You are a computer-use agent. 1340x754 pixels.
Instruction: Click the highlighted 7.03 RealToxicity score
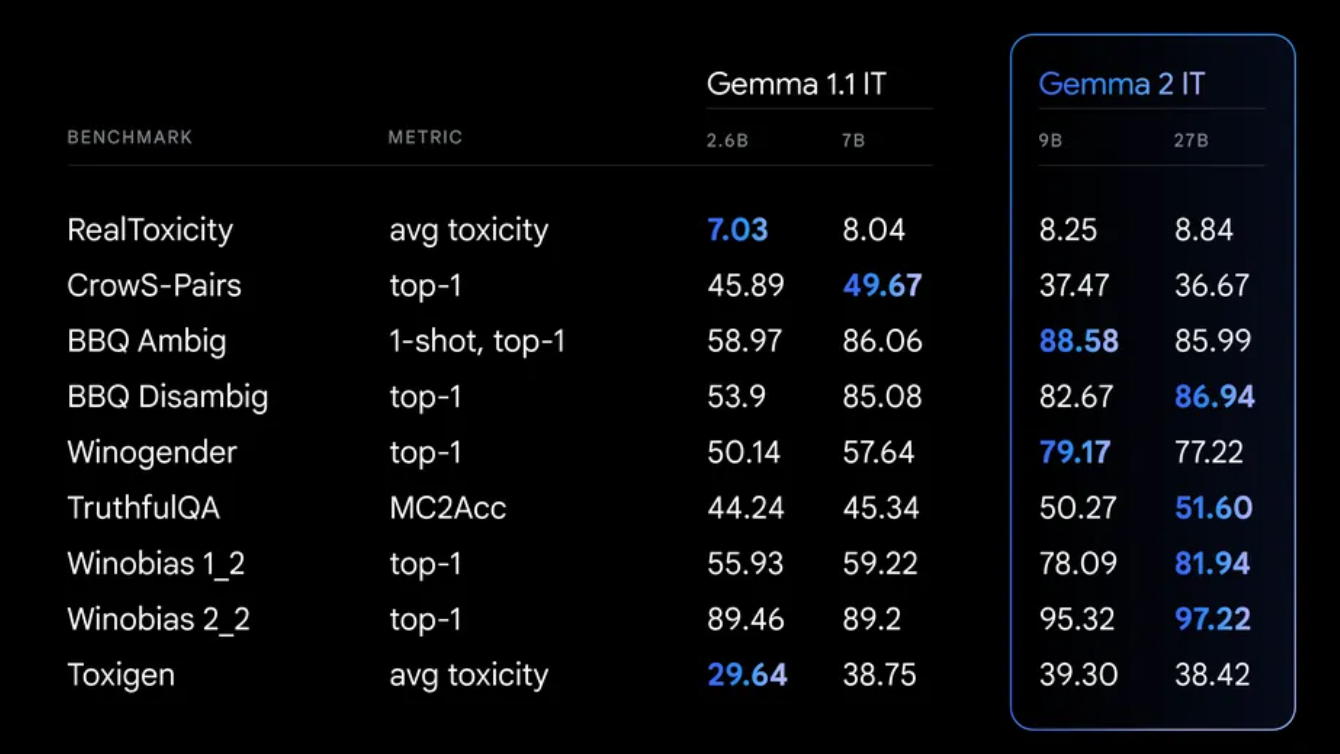pos(737,230)
